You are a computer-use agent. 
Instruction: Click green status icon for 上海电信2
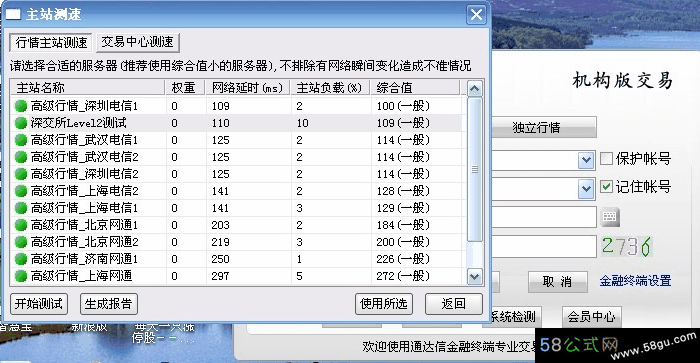click(x=21, y=191)
